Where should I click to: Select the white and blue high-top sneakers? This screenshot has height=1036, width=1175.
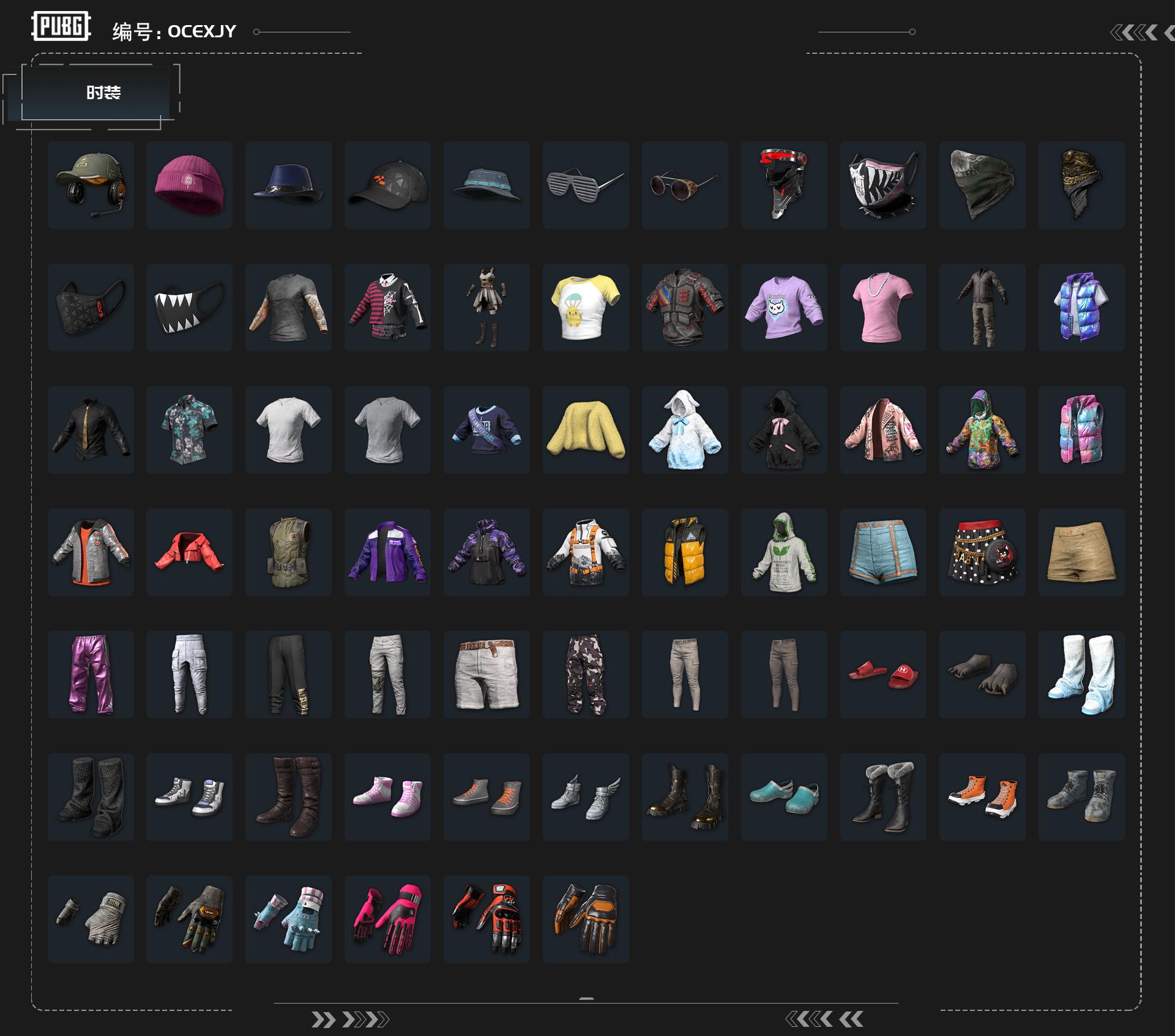click(x=190, y=797)
